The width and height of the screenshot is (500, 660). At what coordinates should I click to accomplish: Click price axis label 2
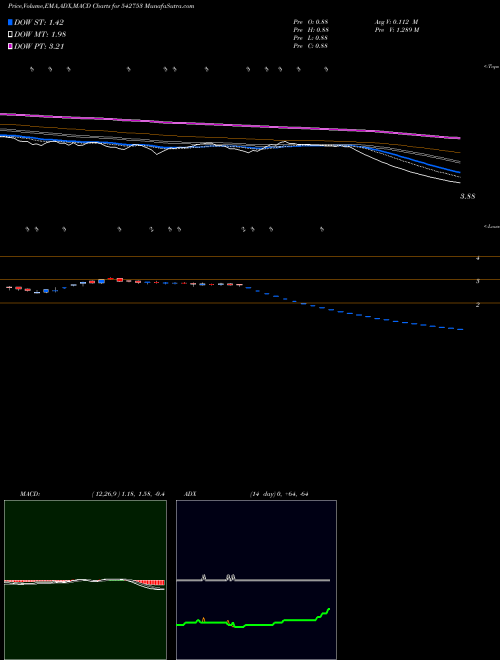pos(478,305)
